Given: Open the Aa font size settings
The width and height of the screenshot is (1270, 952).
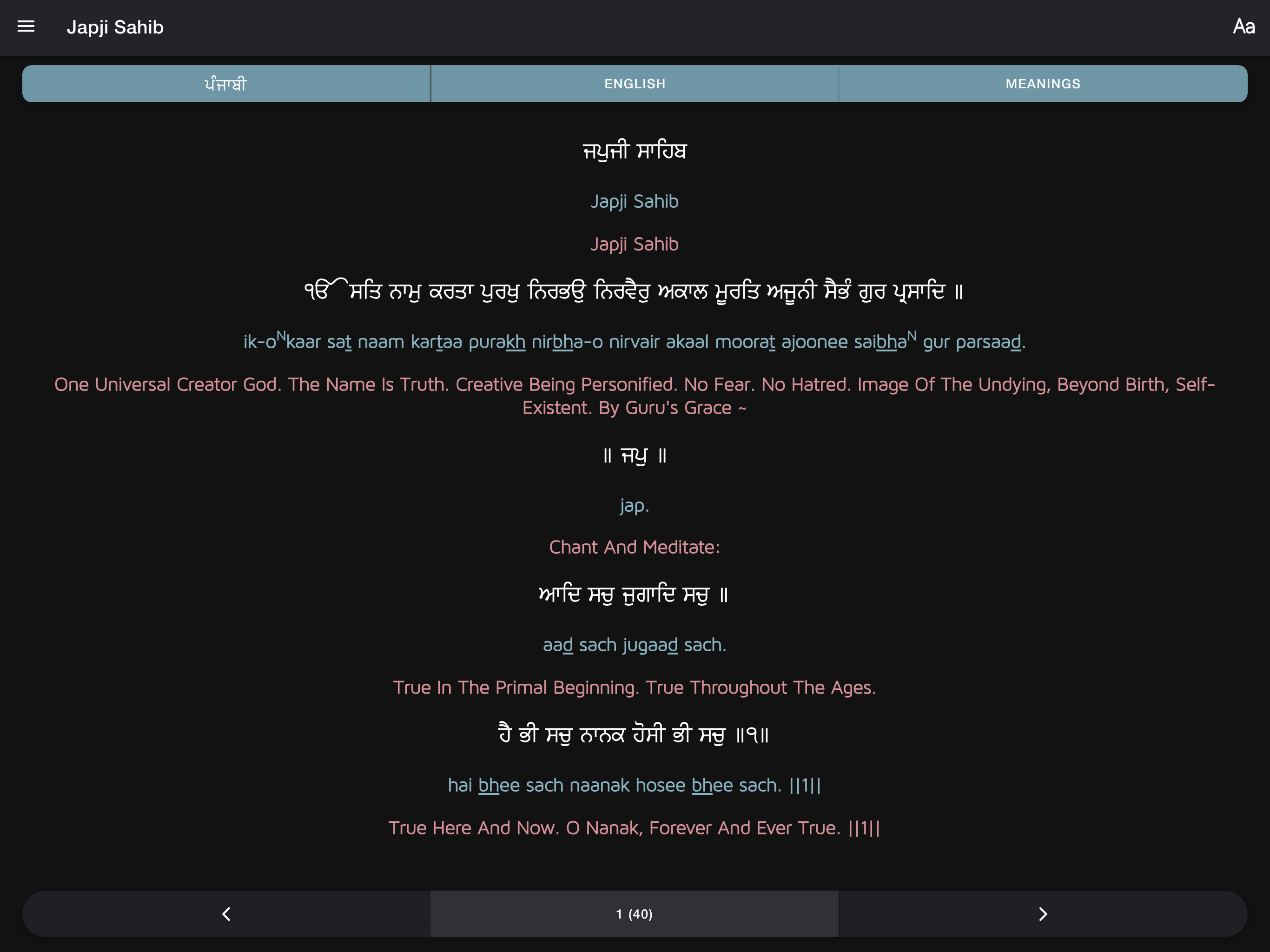Looking at the screenshot, I should [x=1244, y=26].
